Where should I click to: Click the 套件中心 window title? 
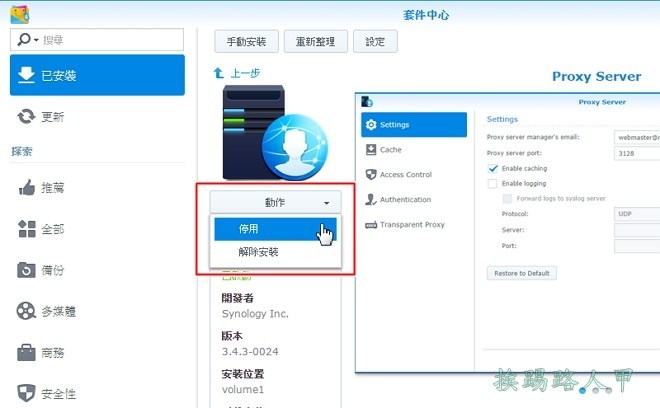pos(426,15)
